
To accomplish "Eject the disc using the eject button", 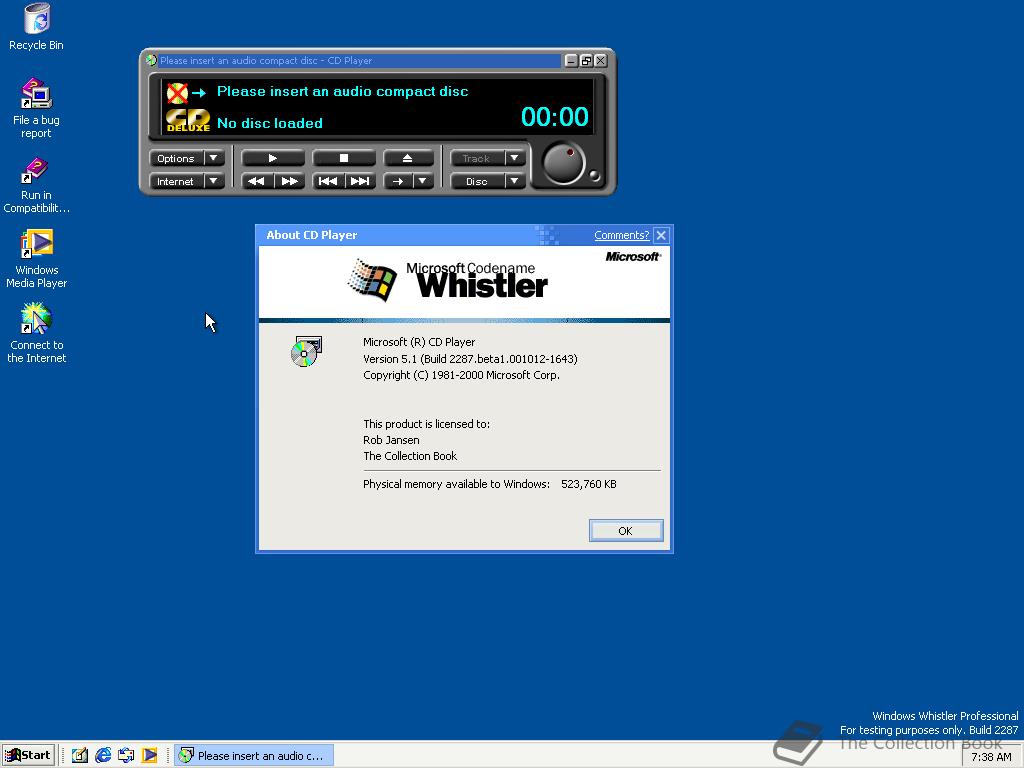I will click(408, 158).
